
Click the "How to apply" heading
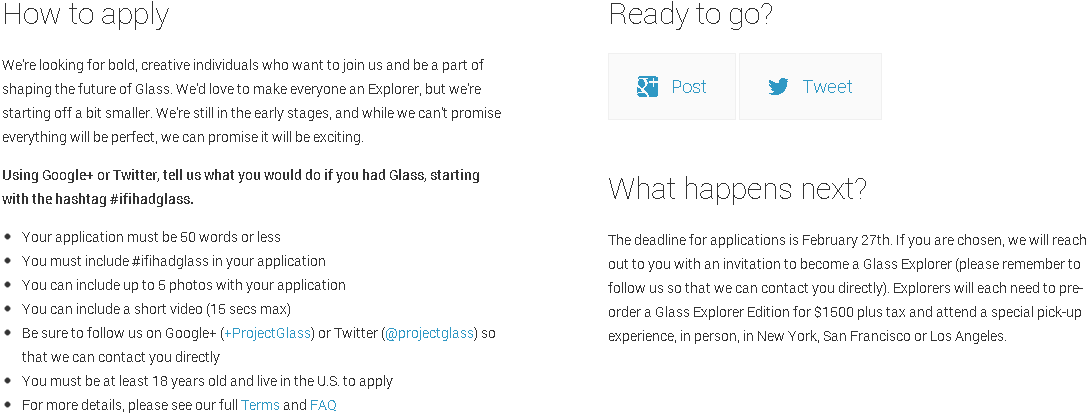point(86,15)
